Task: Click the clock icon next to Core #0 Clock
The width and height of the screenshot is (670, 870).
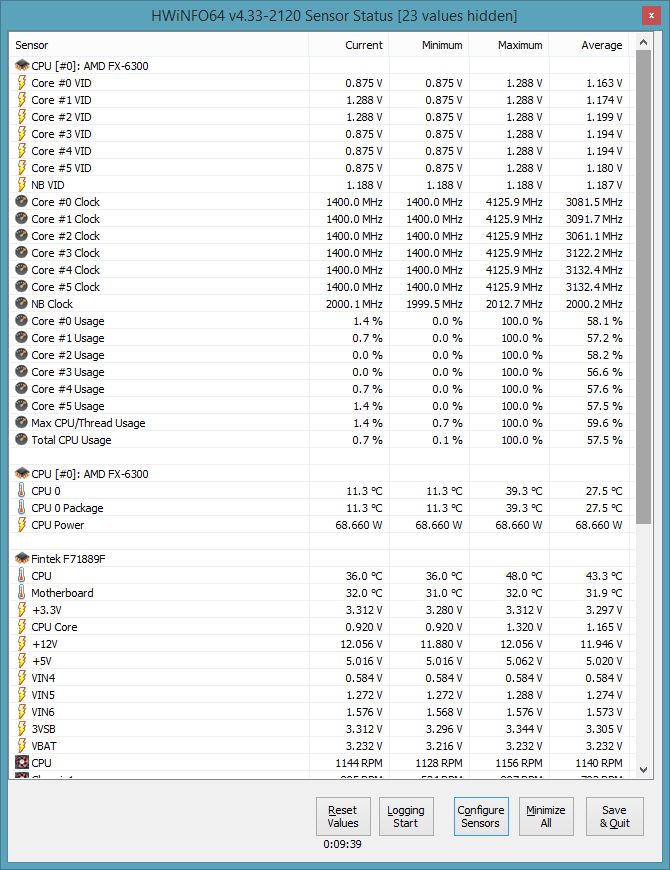Action: click(22, 201)
